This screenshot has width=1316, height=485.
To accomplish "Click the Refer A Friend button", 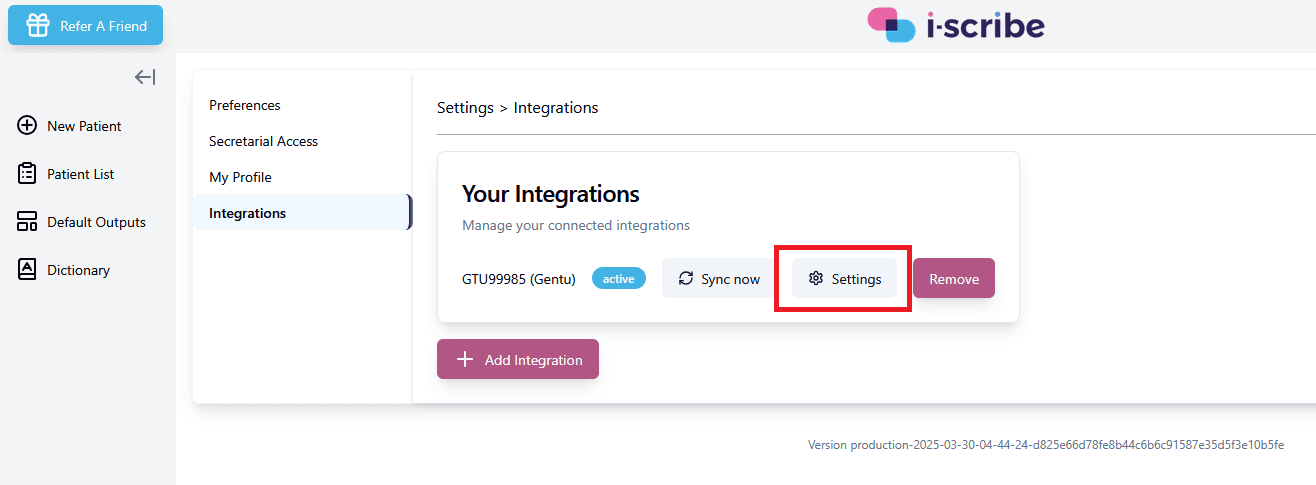I will (x=86, y=25).
